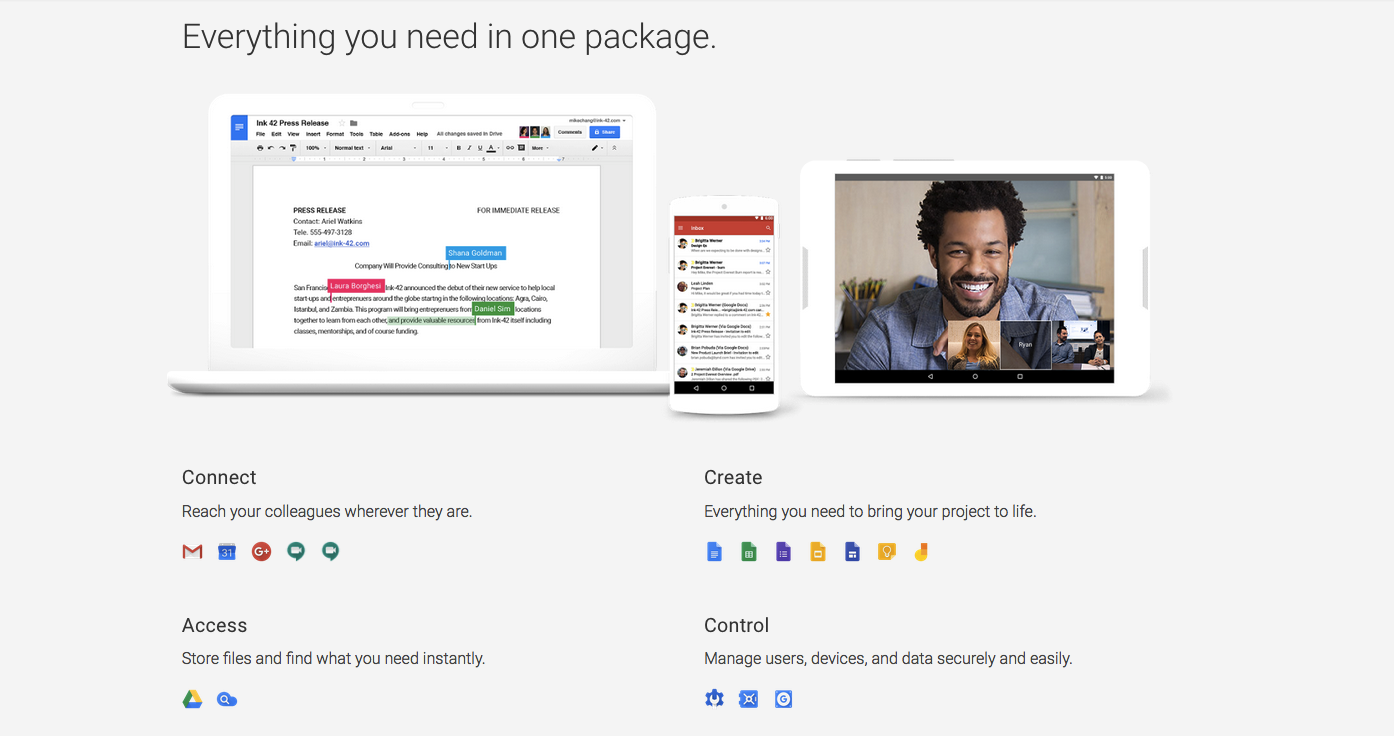
Task: Click the dark blue Google Sites icon
Action: point(852,551)
